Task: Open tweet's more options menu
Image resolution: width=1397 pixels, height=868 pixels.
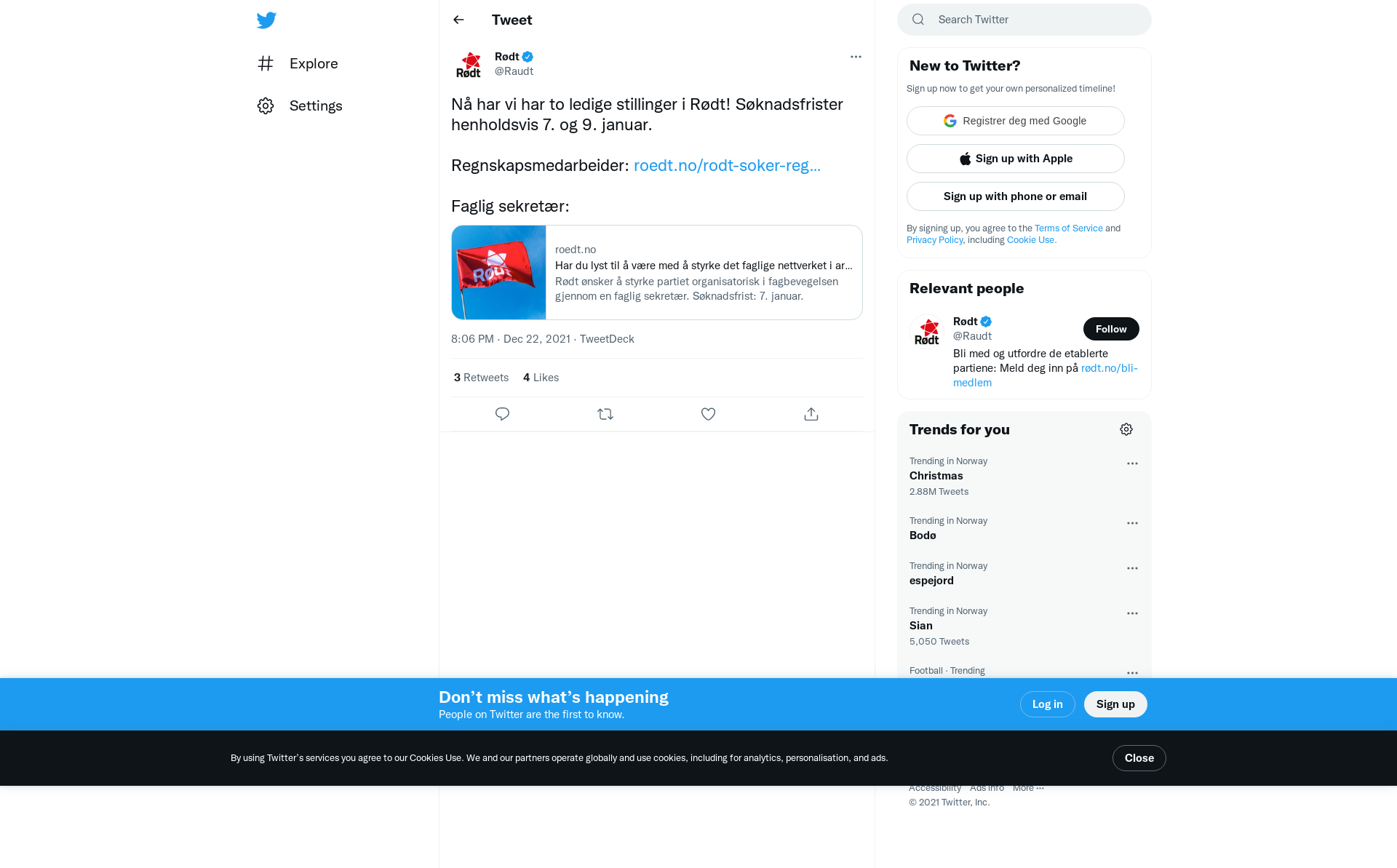Action: 856,57
